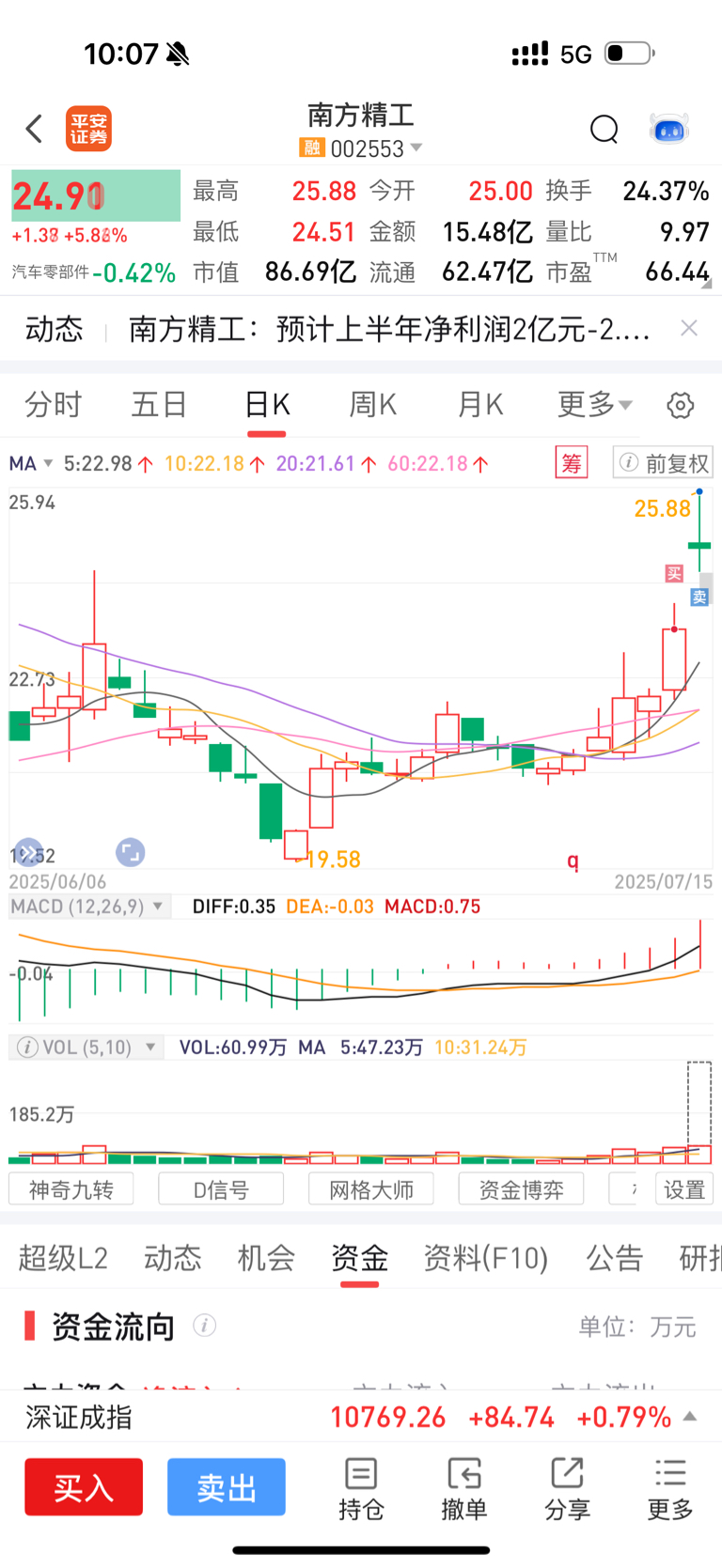Viewport: 722px width, 1568px height.
Task: Tap the 汽车零部件 sector label
Action: tap(50, 272)
